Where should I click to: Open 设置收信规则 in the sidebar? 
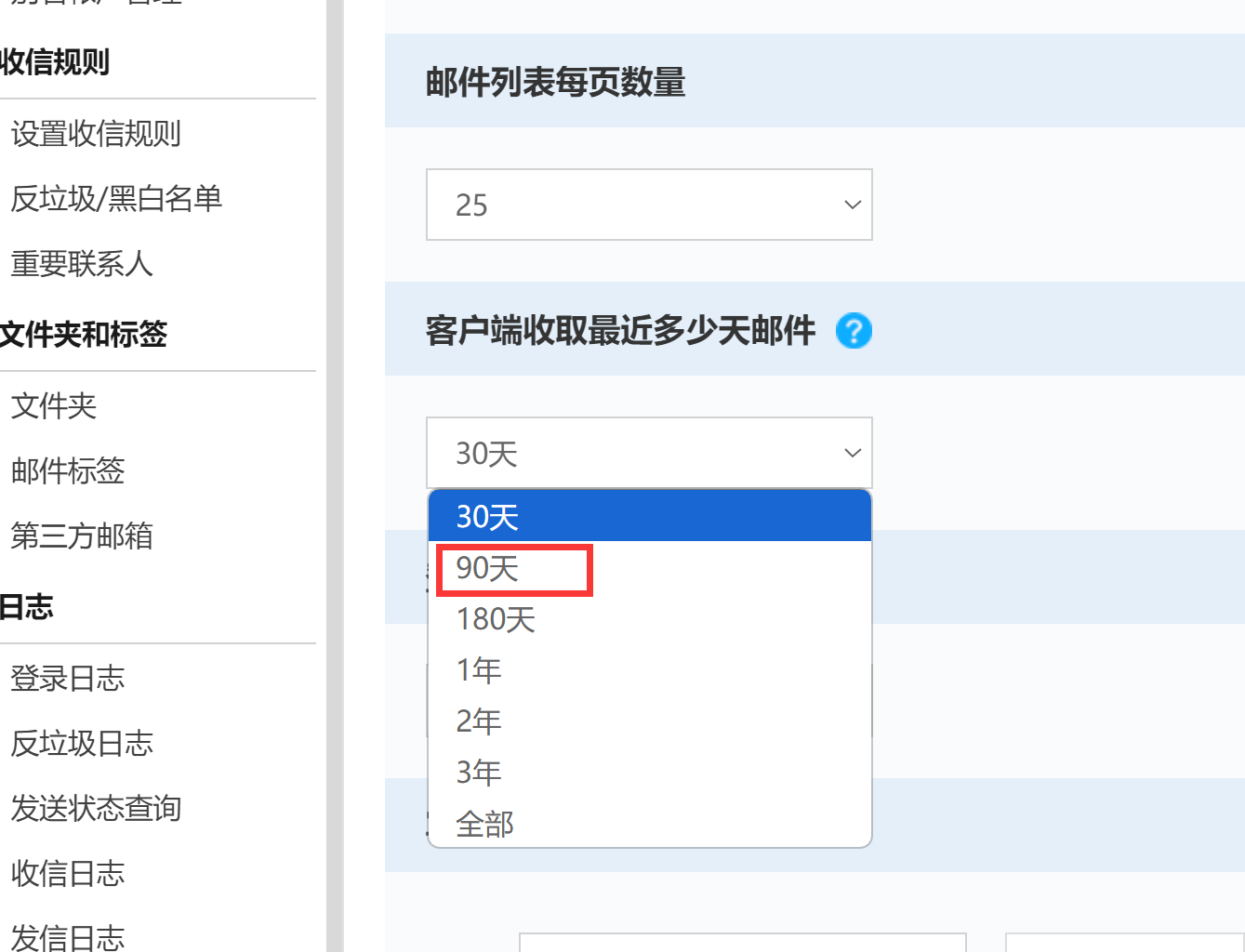coord(96,134)
